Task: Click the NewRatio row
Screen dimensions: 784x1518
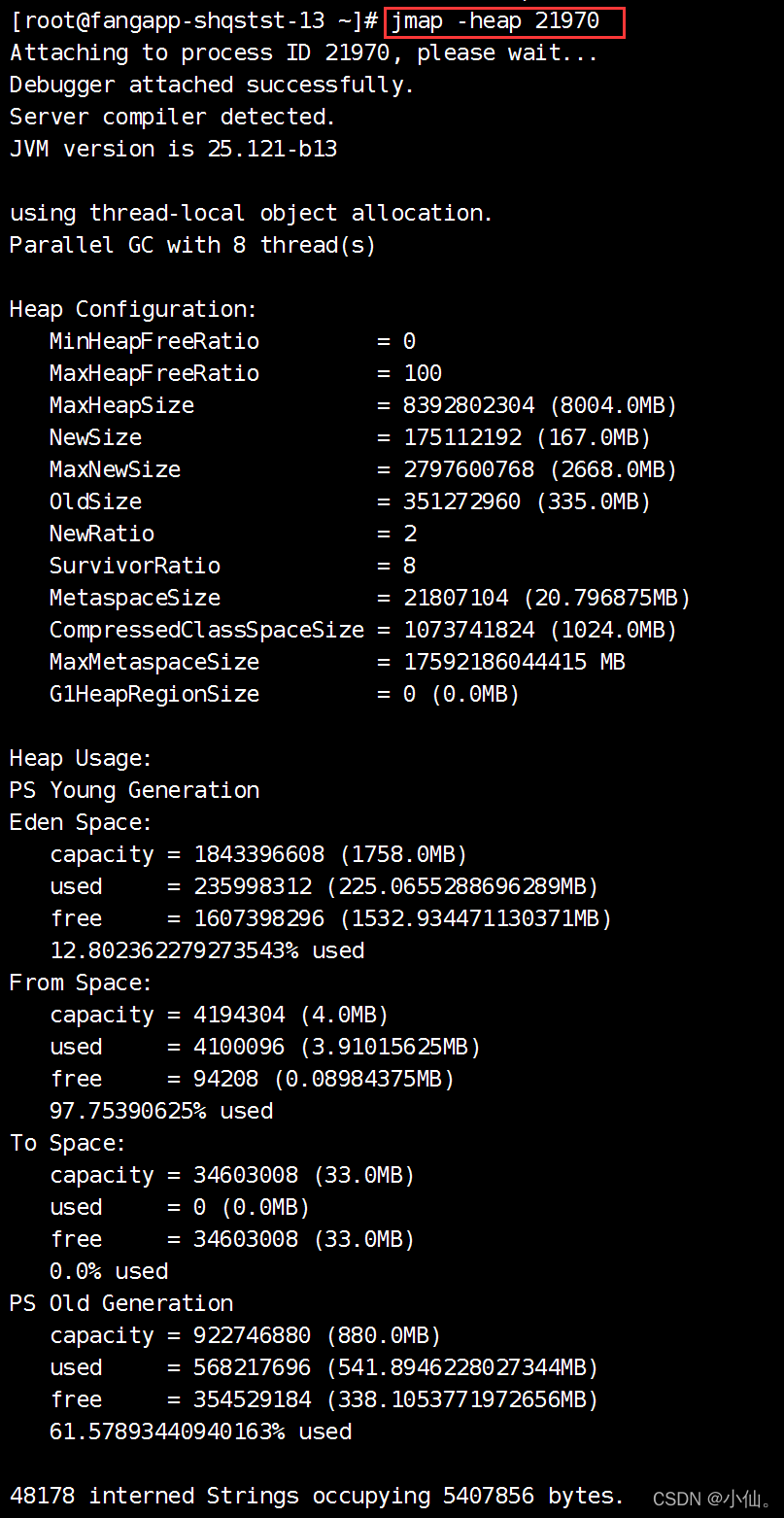Action: pyautogui.click(x=233, y=534)
